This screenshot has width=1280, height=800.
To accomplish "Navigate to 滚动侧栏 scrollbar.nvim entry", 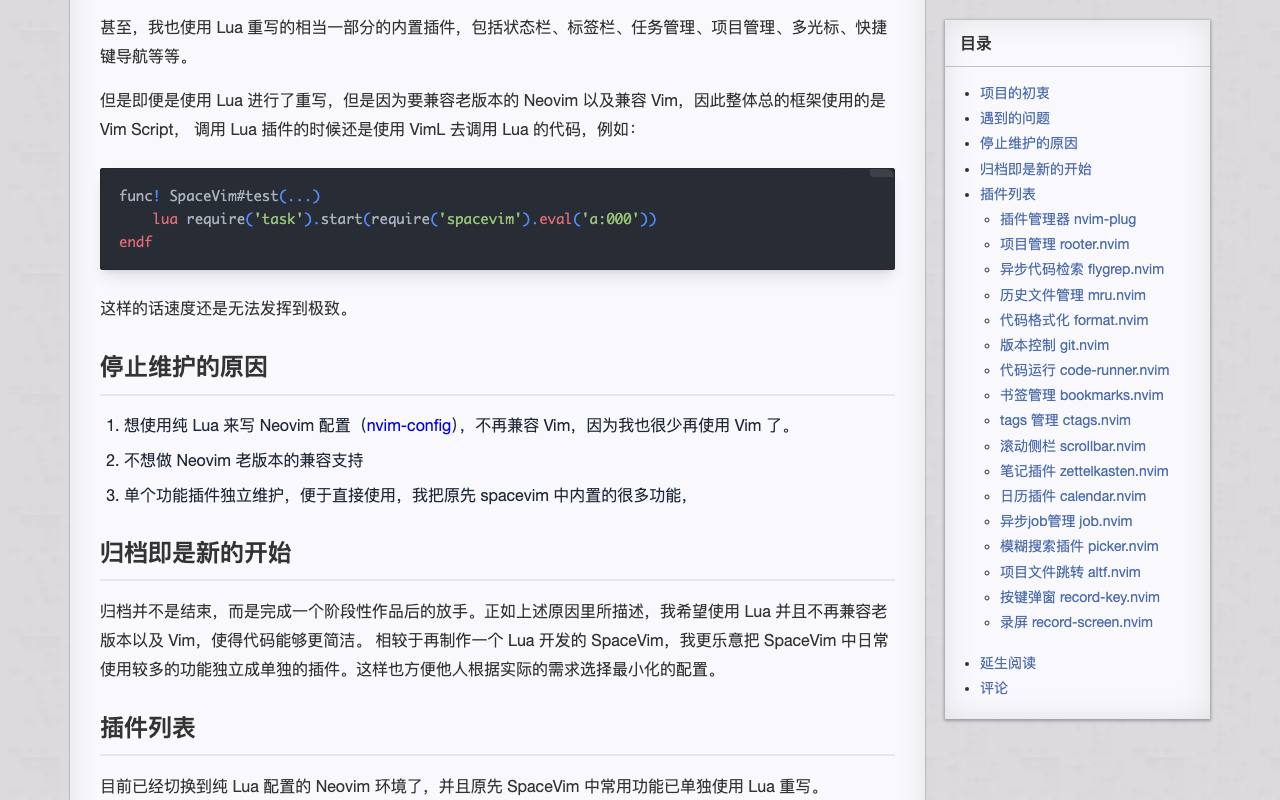I will tap(1073, 446).
